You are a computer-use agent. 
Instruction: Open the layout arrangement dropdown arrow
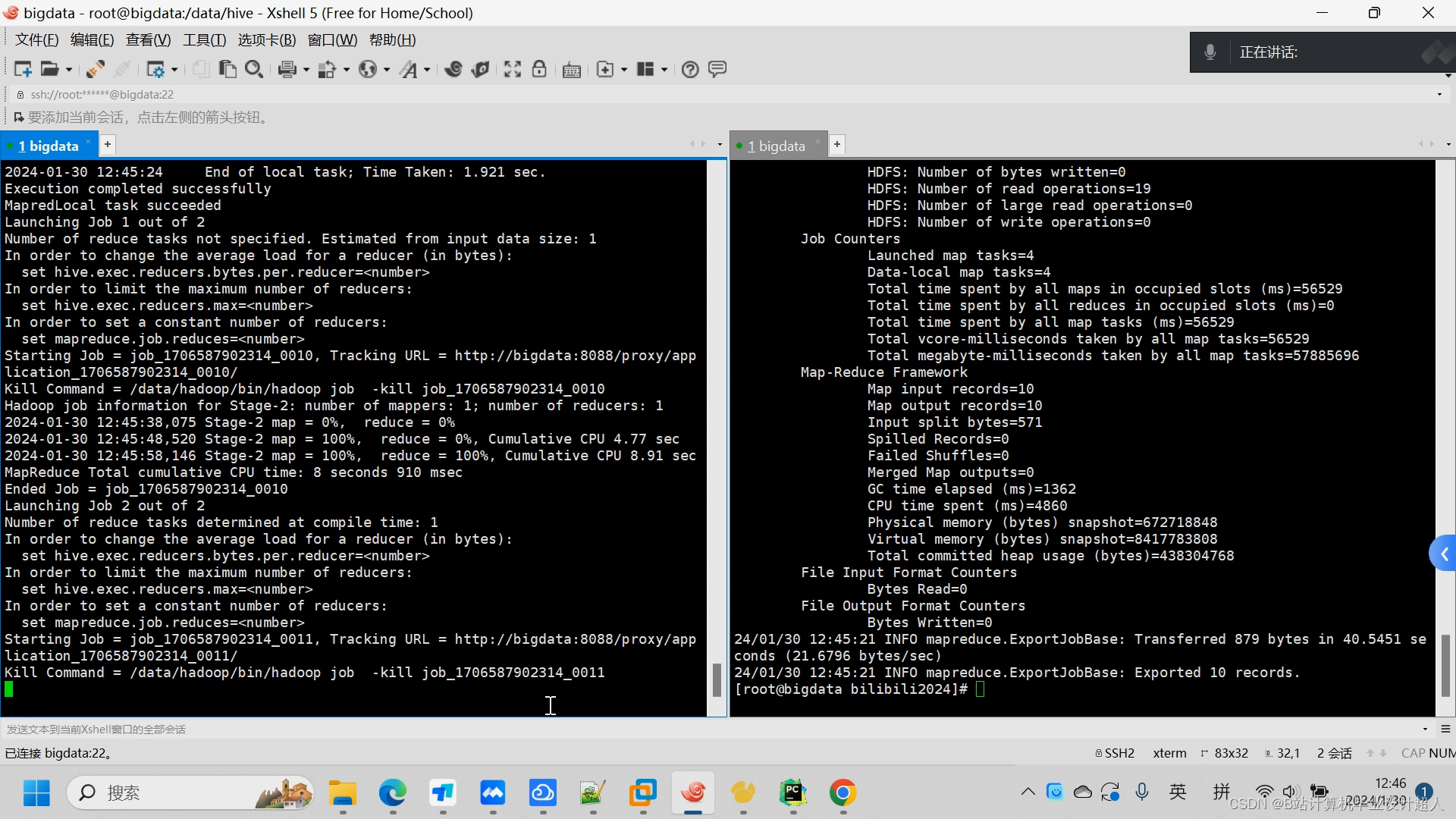click(x=664, y=70)
